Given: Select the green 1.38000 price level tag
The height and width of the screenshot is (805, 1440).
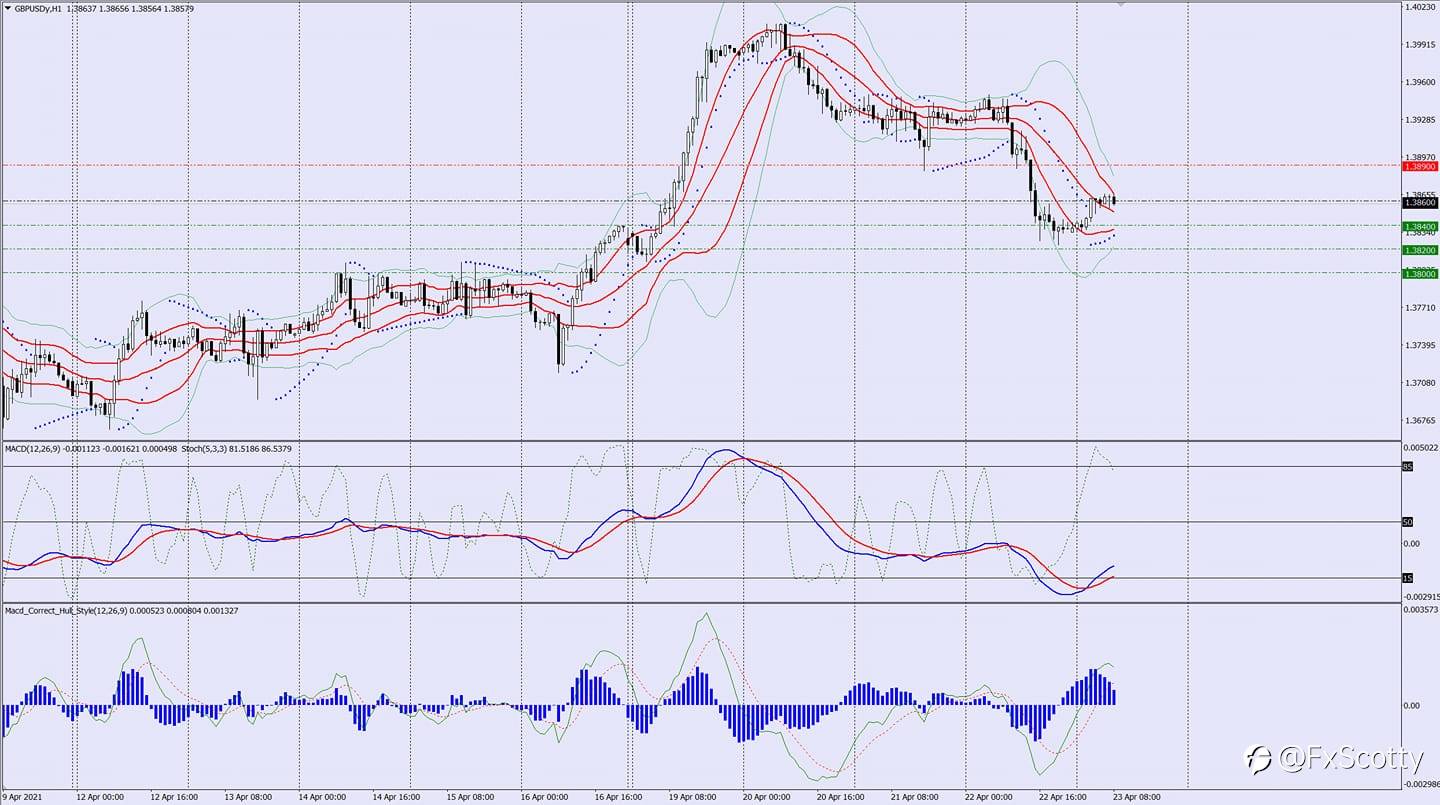Looking at the screenshot, I should (1419, 274).
